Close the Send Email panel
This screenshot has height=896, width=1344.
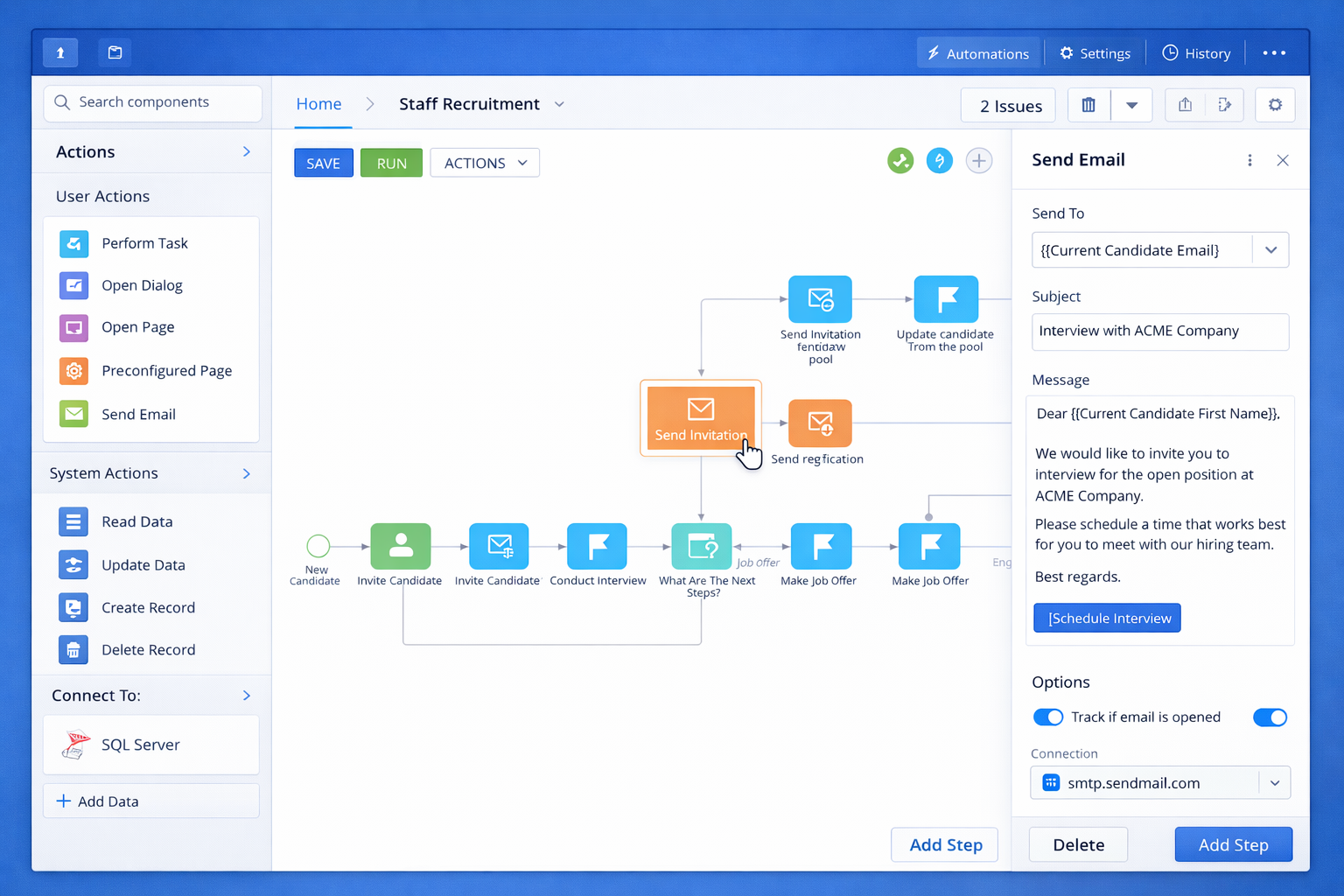(1283, 160)
